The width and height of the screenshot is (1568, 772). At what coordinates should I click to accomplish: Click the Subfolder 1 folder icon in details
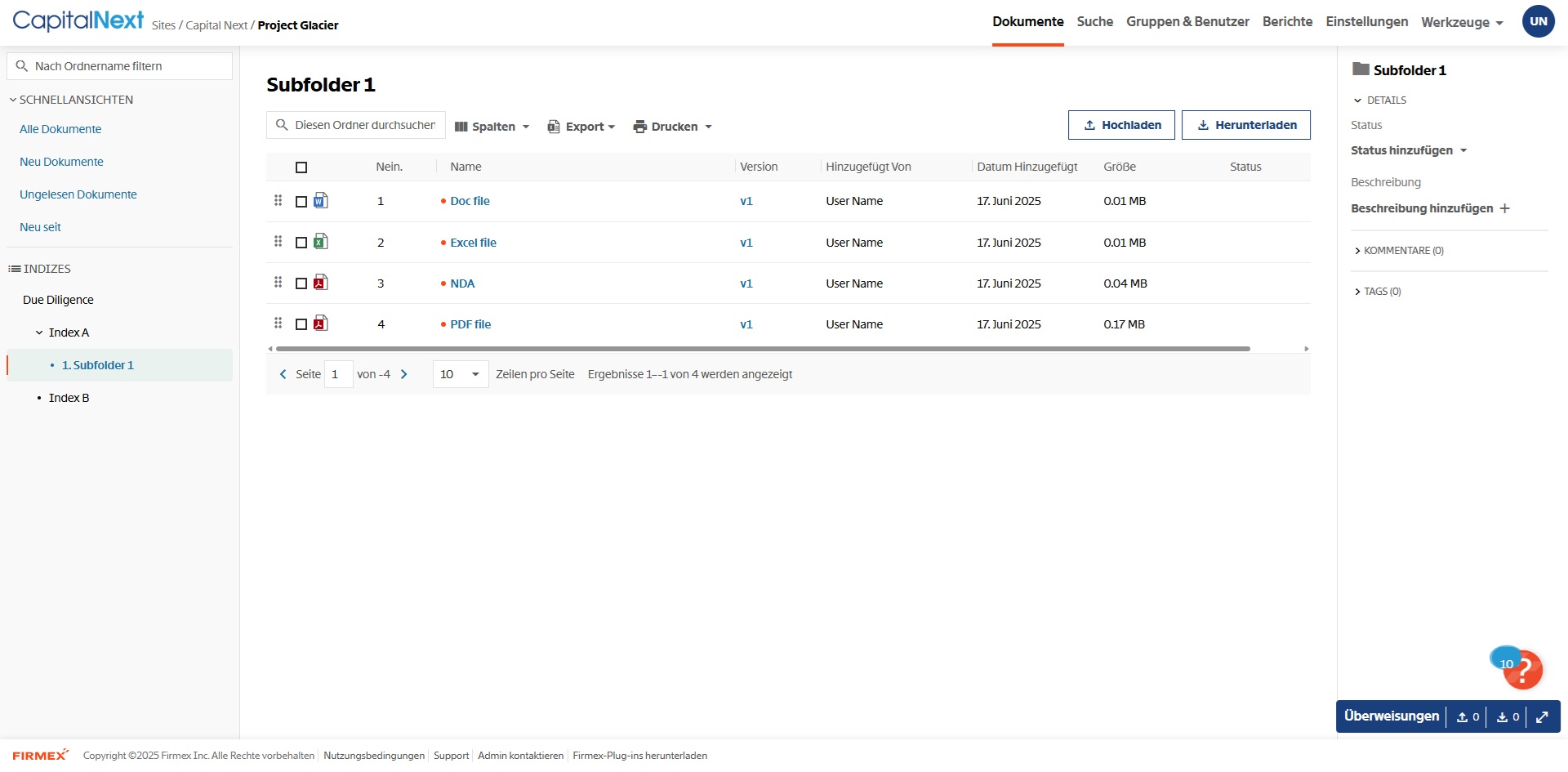point(1361,69)
